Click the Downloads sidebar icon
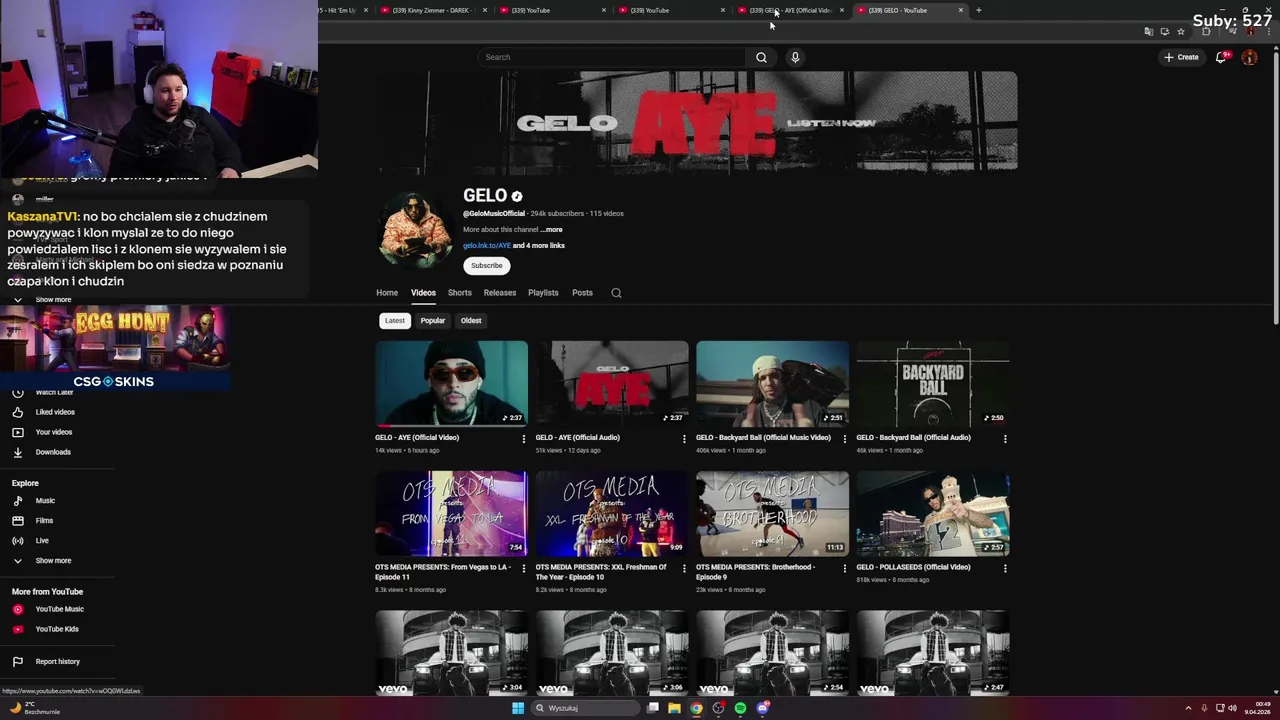 point(17,452)
